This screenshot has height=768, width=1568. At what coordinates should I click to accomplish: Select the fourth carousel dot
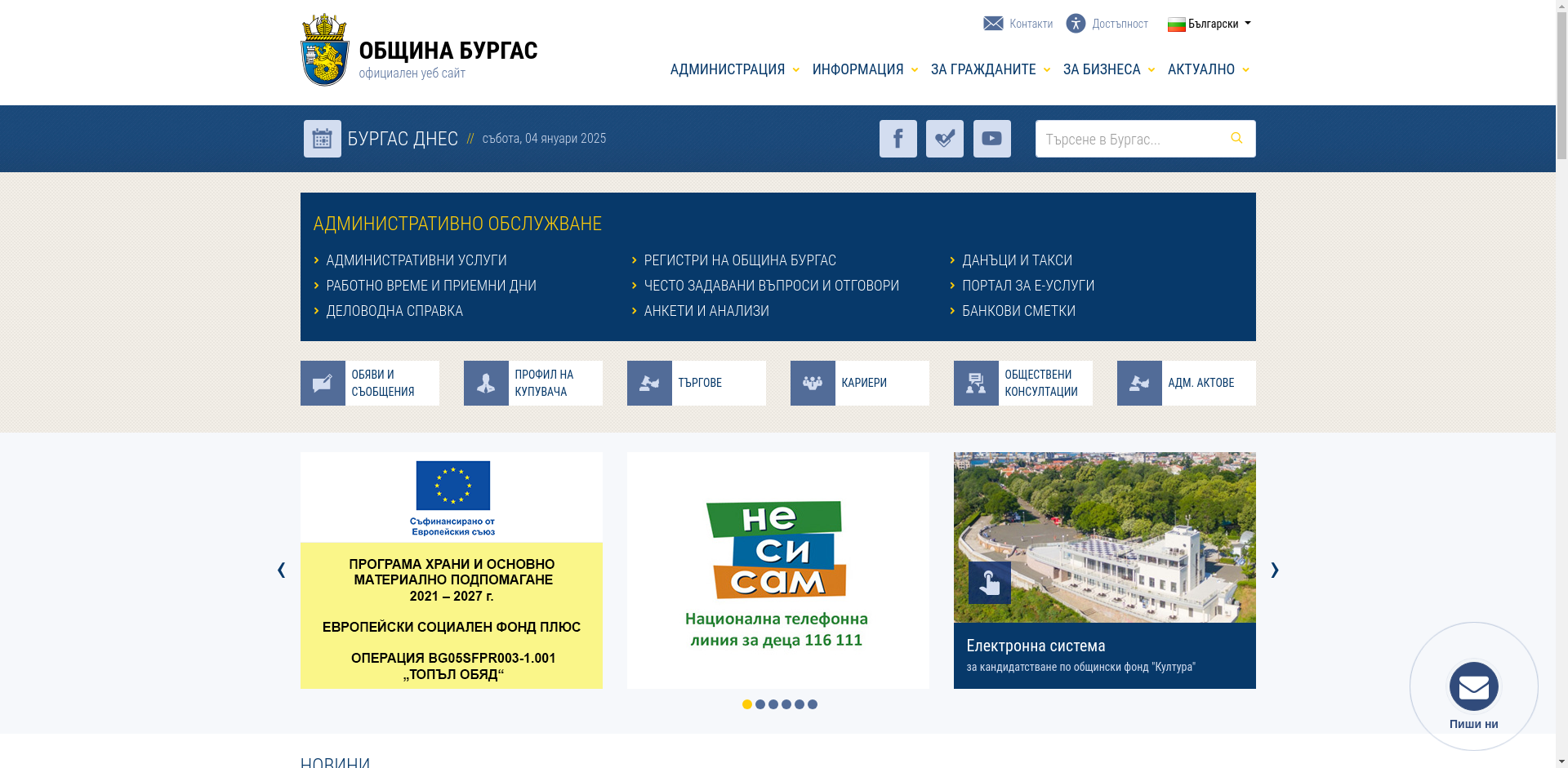pos(786,704)
